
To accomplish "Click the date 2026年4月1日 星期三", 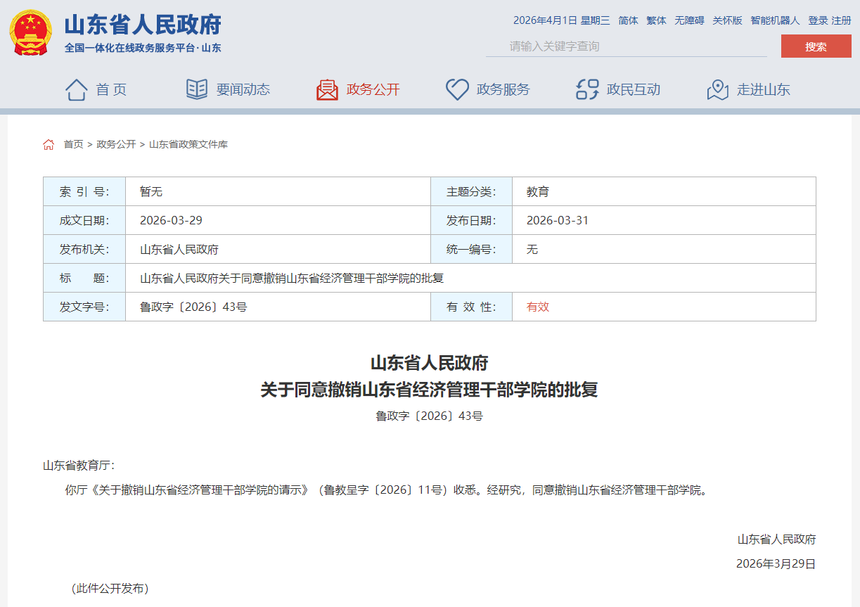I will 562,20.
